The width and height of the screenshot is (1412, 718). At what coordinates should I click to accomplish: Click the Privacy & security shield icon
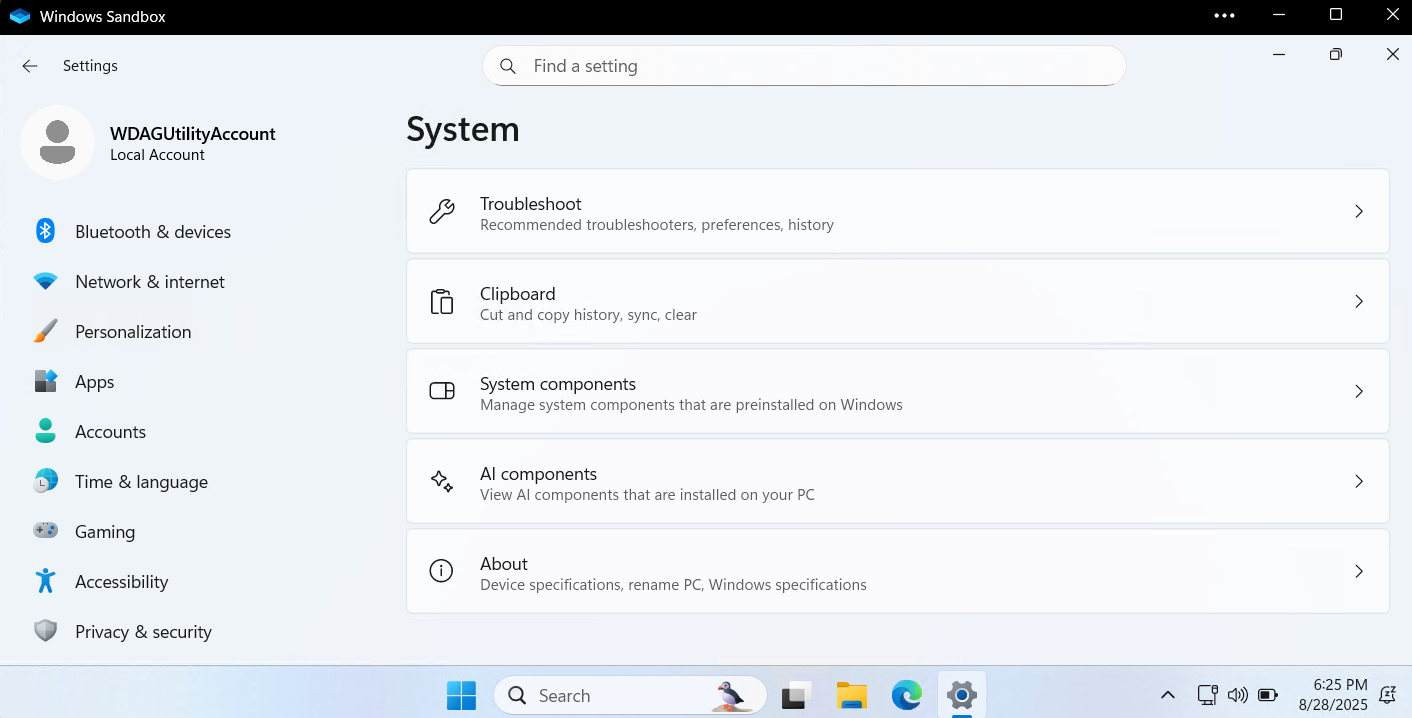coord(45,631)
